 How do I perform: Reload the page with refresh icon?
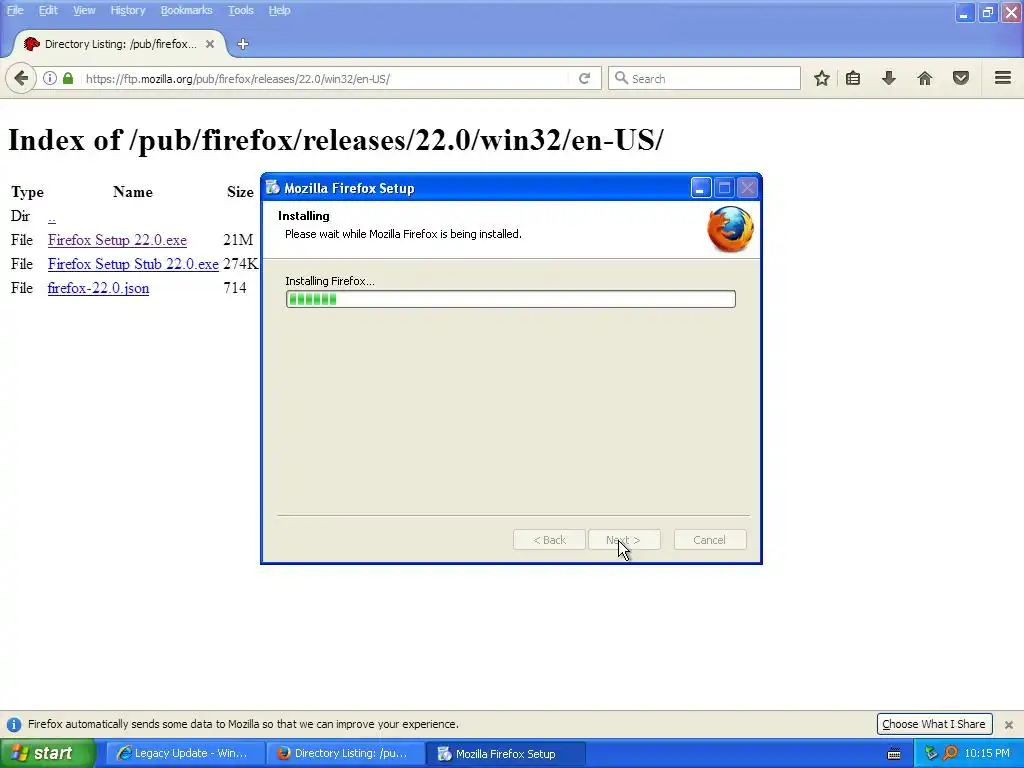[x=584, y=78]
